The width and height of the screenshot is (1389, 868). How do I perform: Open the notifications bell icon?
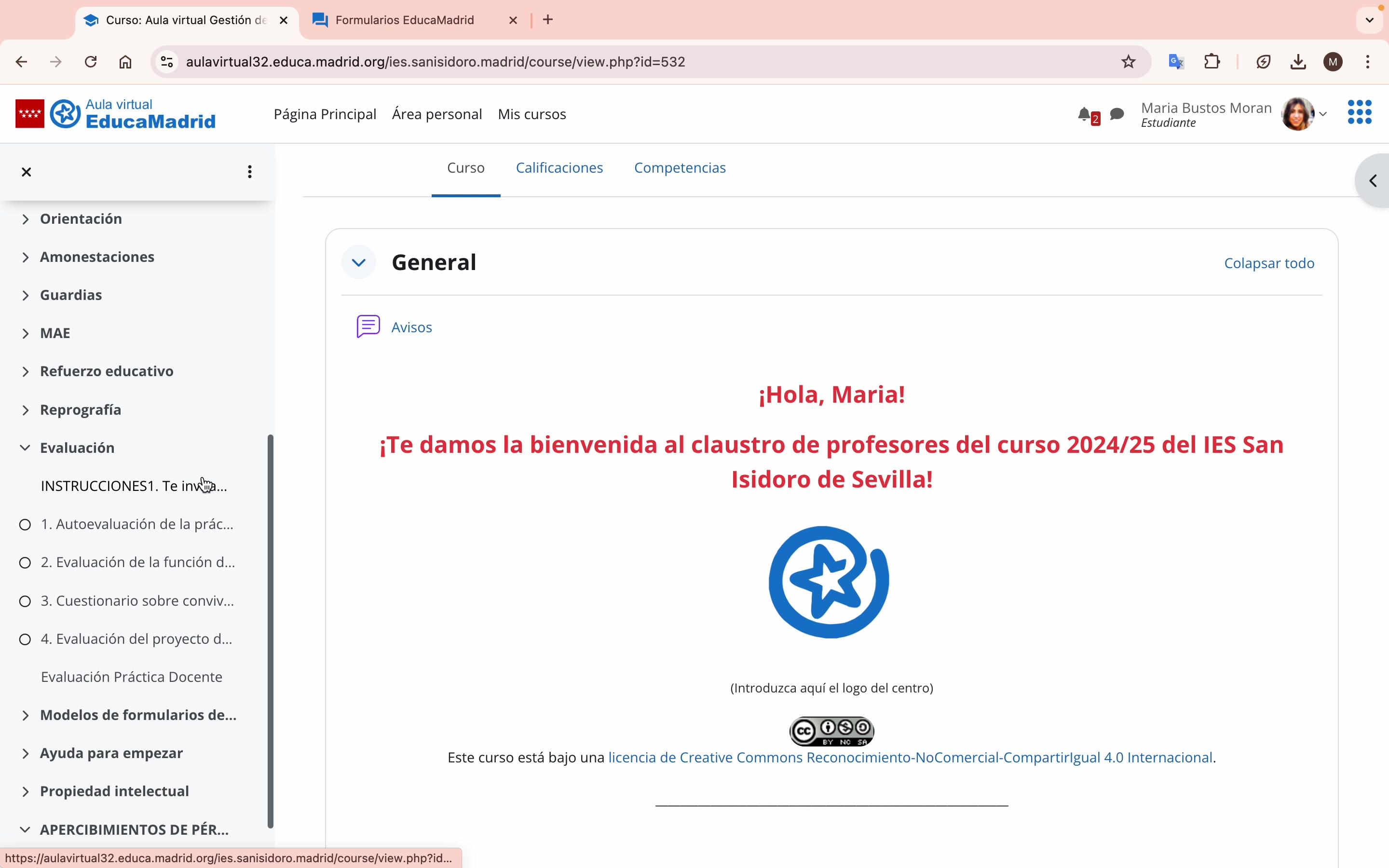click(x=1084, y=115)
